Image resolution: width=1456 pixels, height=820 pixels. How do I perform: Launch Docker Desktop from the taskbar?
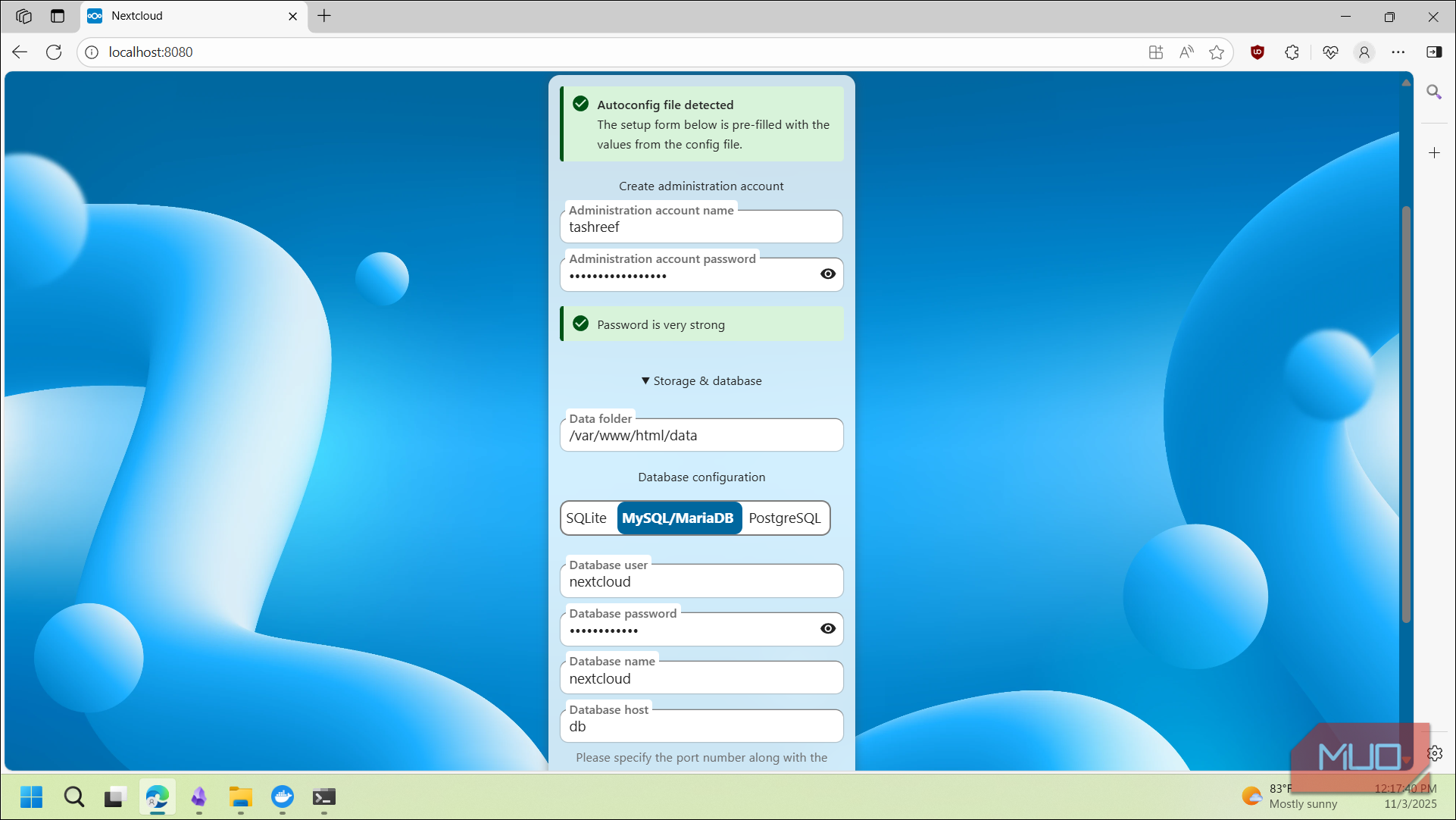pos(282,797)
